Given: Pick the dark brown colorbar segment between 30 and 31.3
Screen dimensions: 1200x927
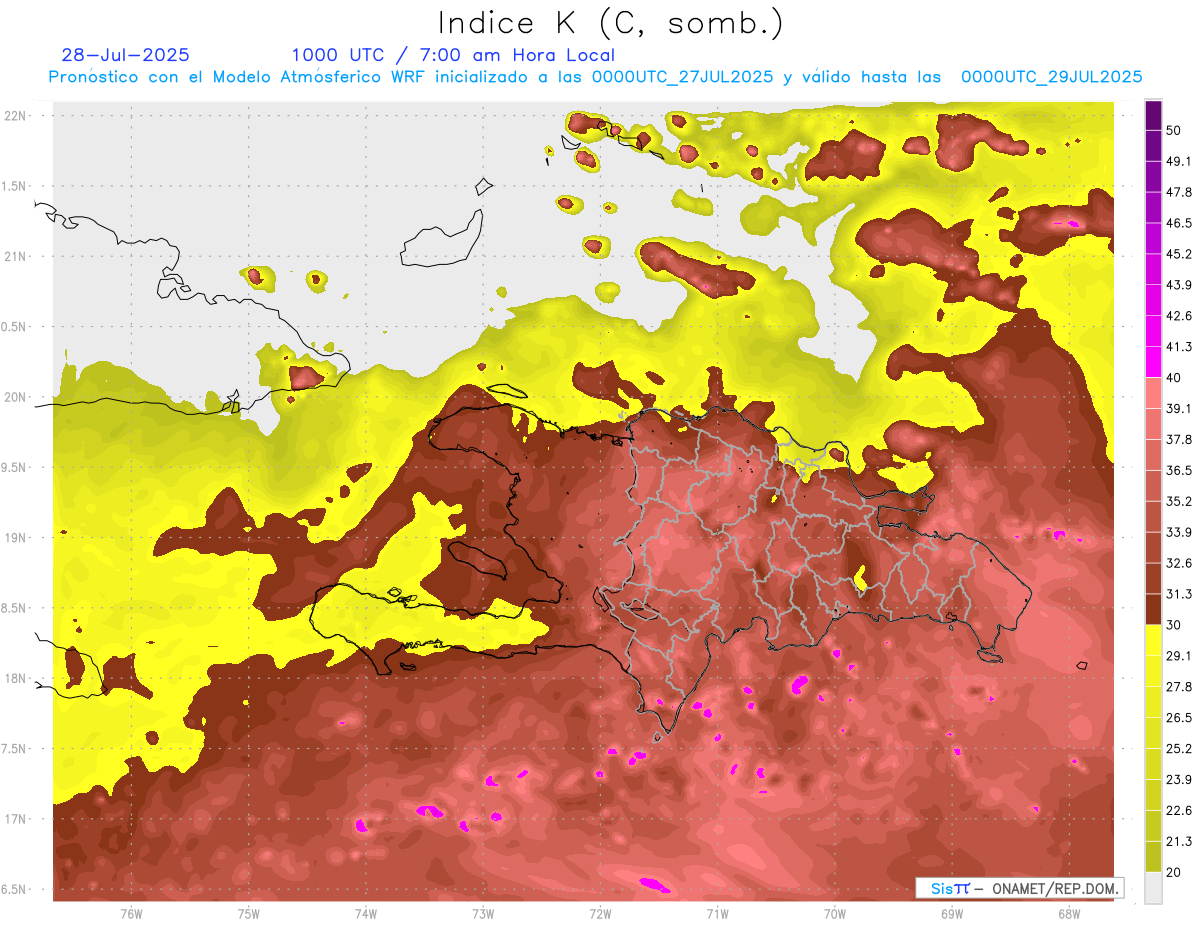Looking at the screenshot, I should click(x=1153, y=609).
